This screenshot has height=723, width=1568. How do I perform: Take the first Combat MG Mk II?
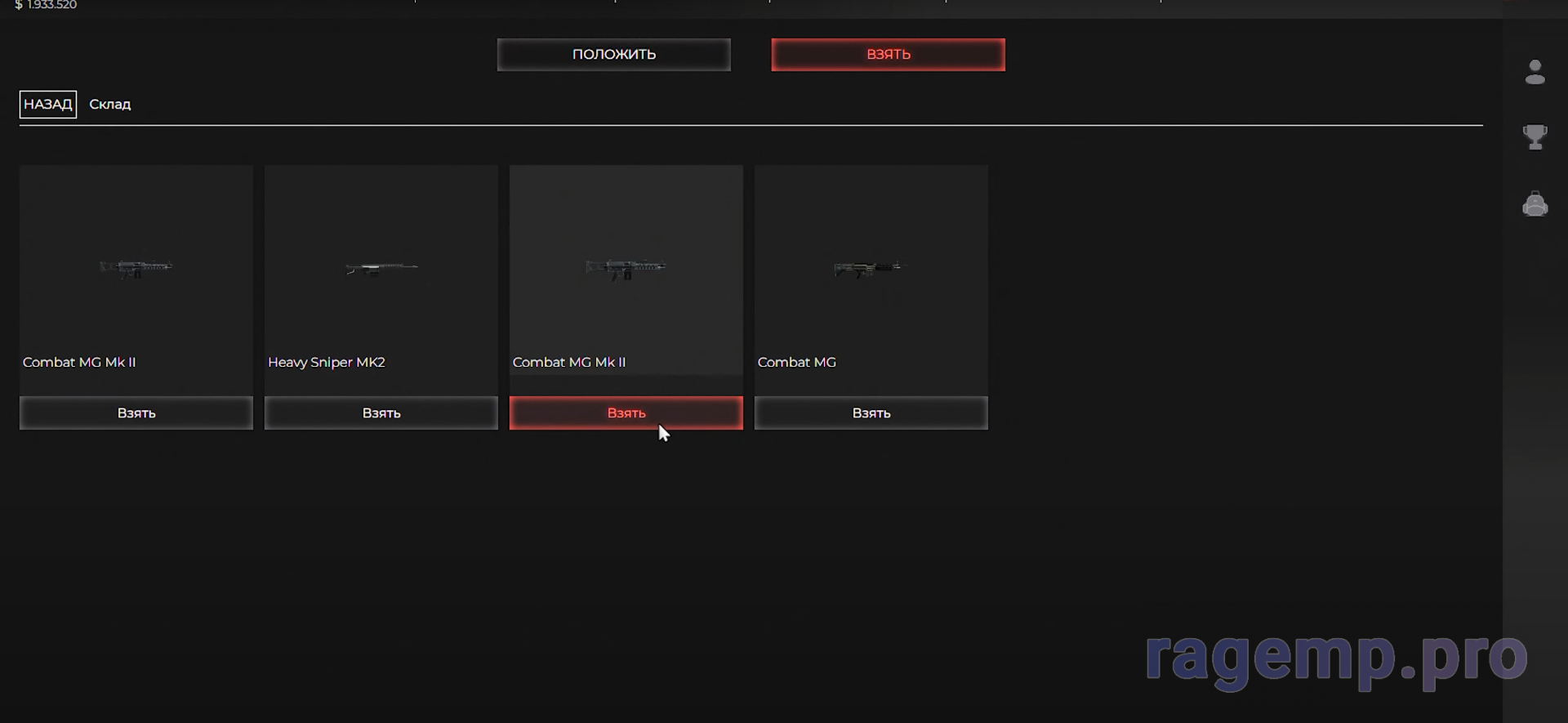(136, 413)
